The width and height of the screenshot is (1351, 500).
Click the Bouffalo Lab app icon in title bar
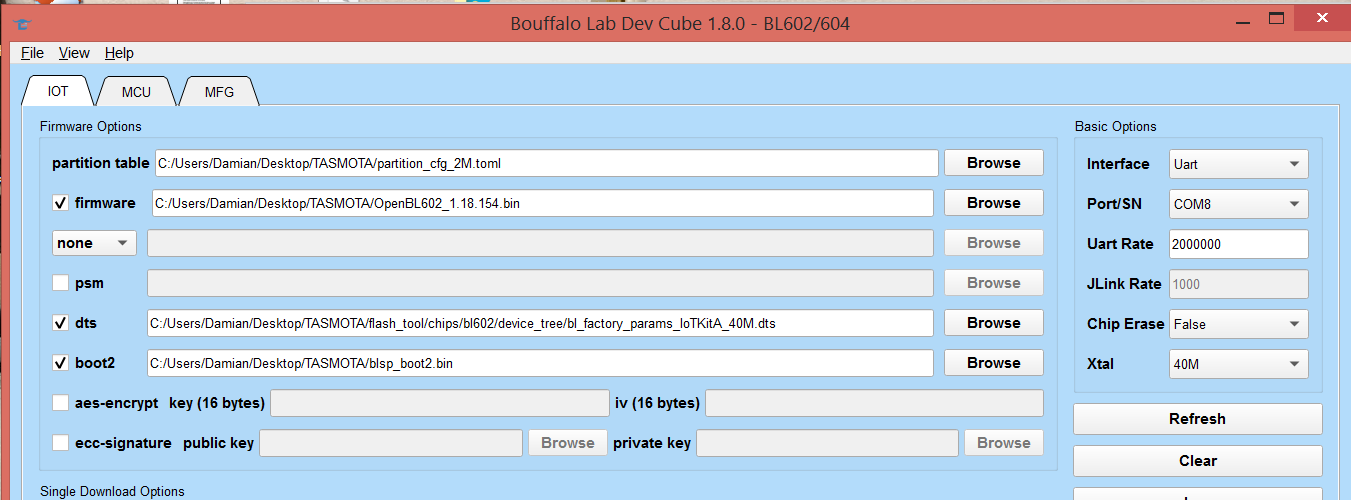tap(22, 24)
